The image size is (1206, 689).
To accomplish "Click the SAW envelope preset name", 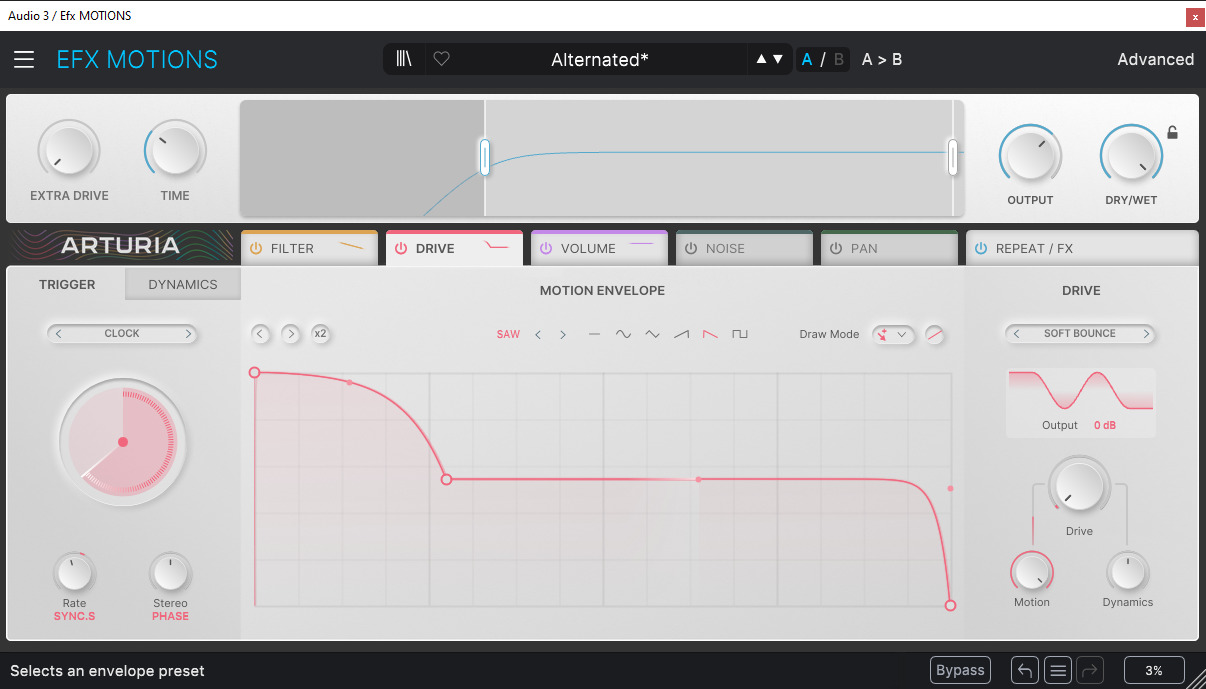I will point(508,334).
